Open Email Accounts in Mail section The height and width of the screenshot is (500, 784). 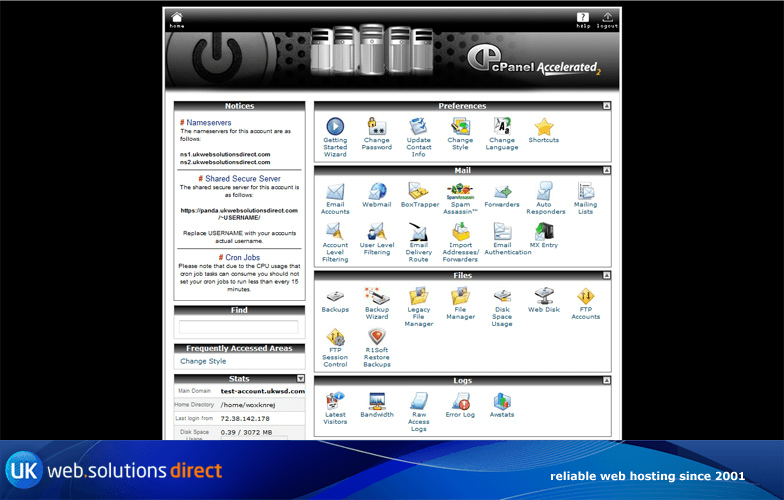tap(335, 191)
